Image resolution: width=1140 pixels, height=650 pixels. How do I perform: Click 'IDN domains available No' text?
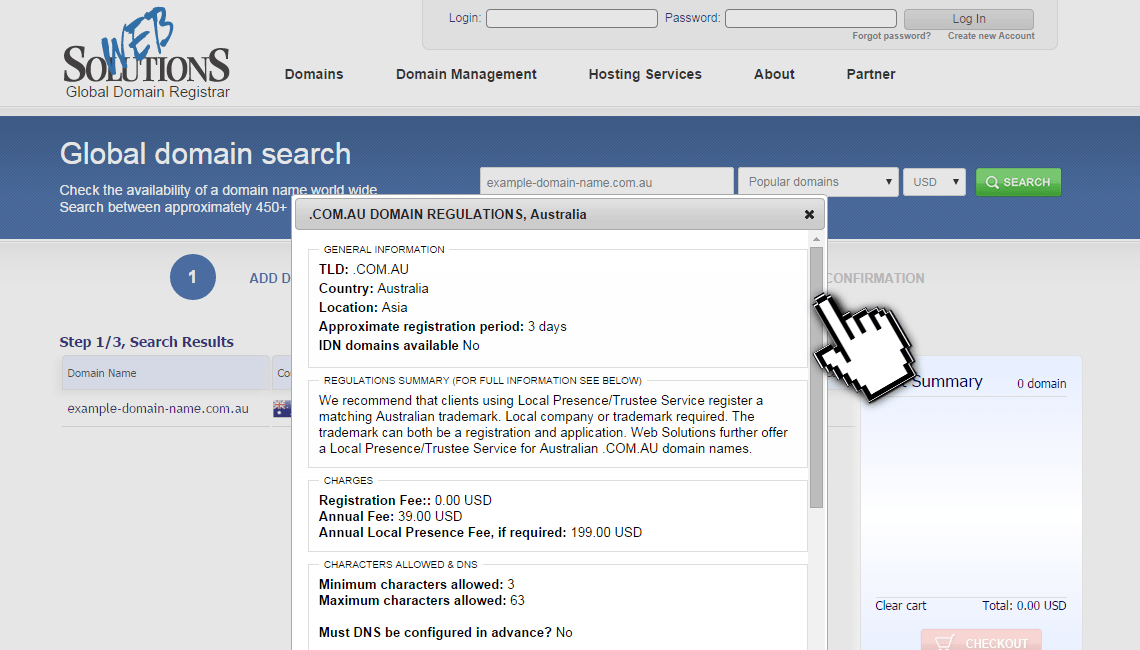399,345
